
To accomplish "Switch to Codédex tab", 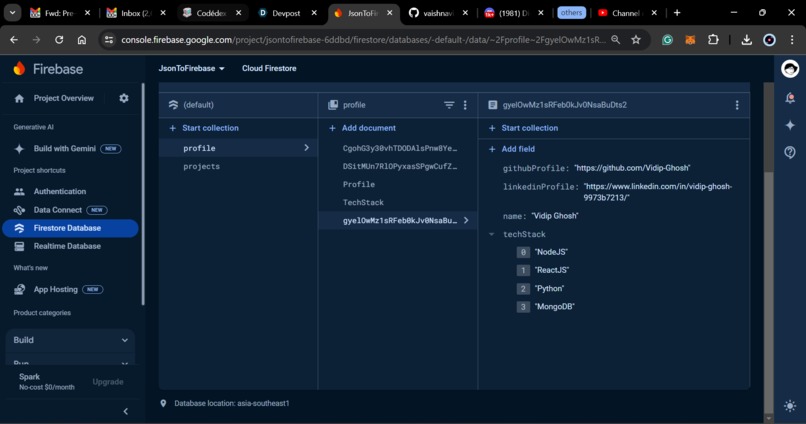I will pyautogui.click(x=212, y=13).
